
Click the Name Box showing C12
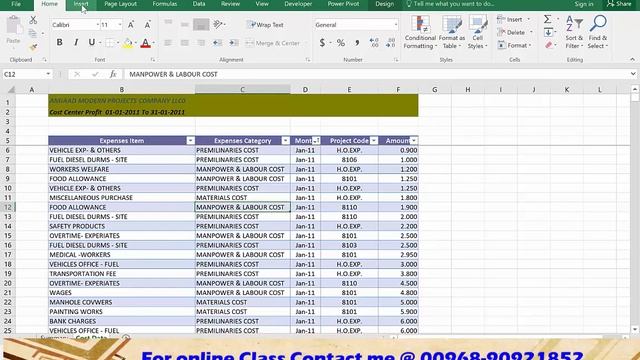23,74
